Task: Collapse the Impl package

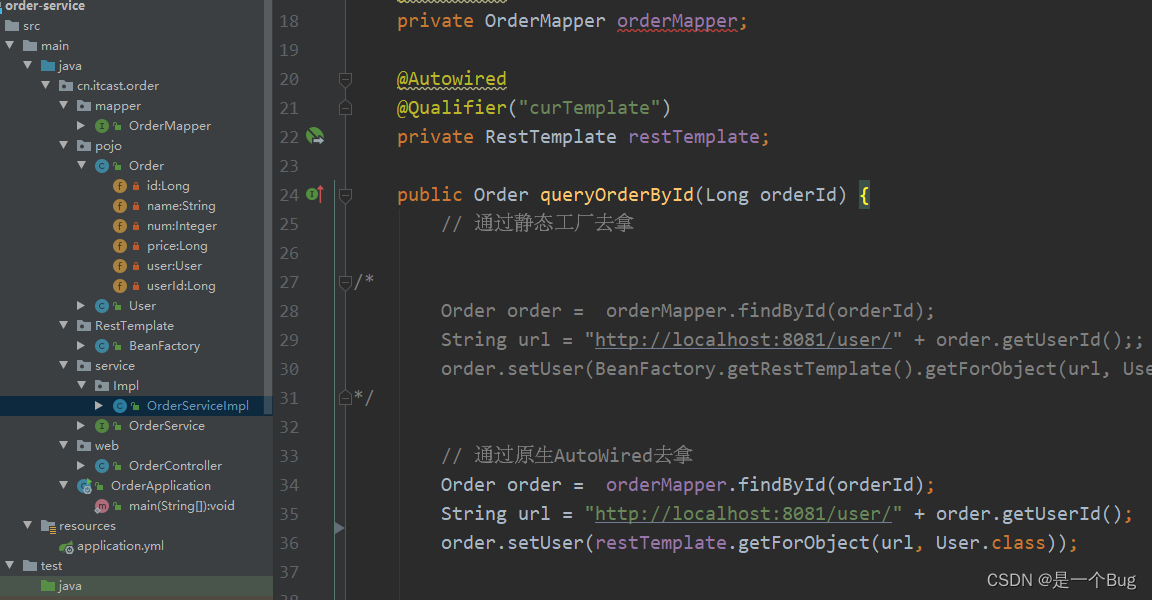Action: coord(81,386)
